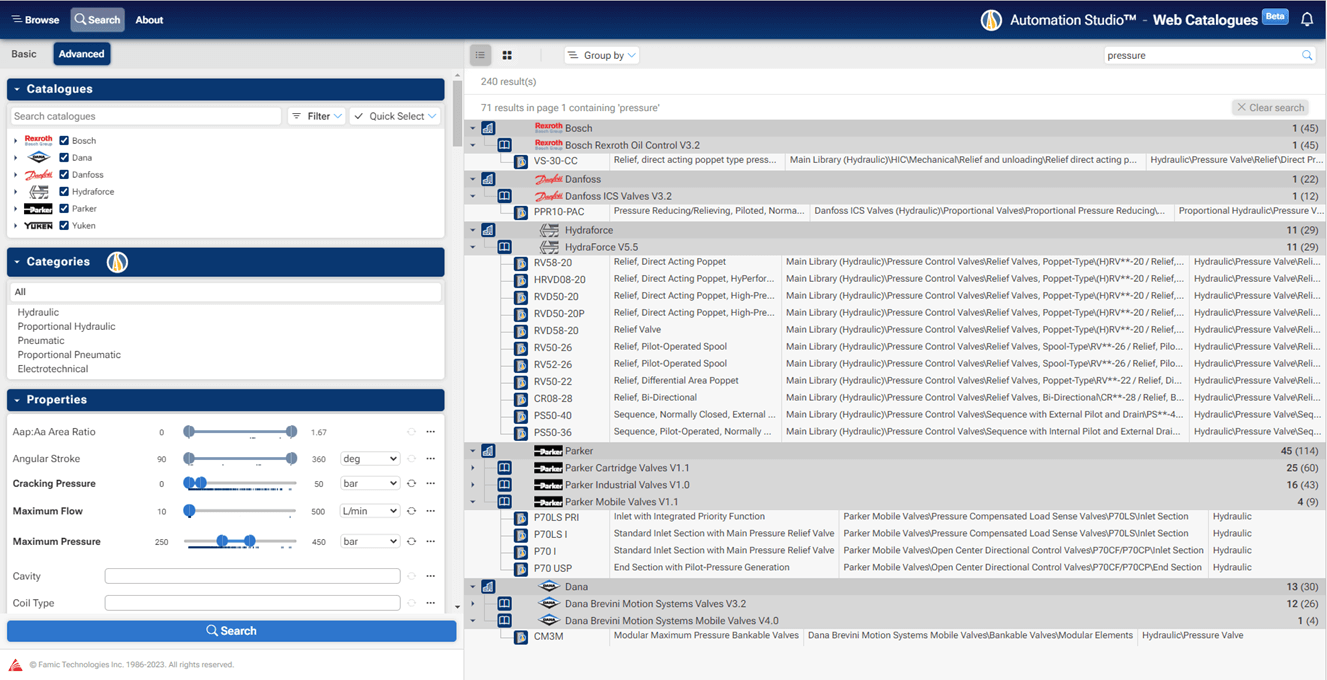The image size is (1327, 680).
Task: Switch to grid view icon
Action: (x=507, y=55)
